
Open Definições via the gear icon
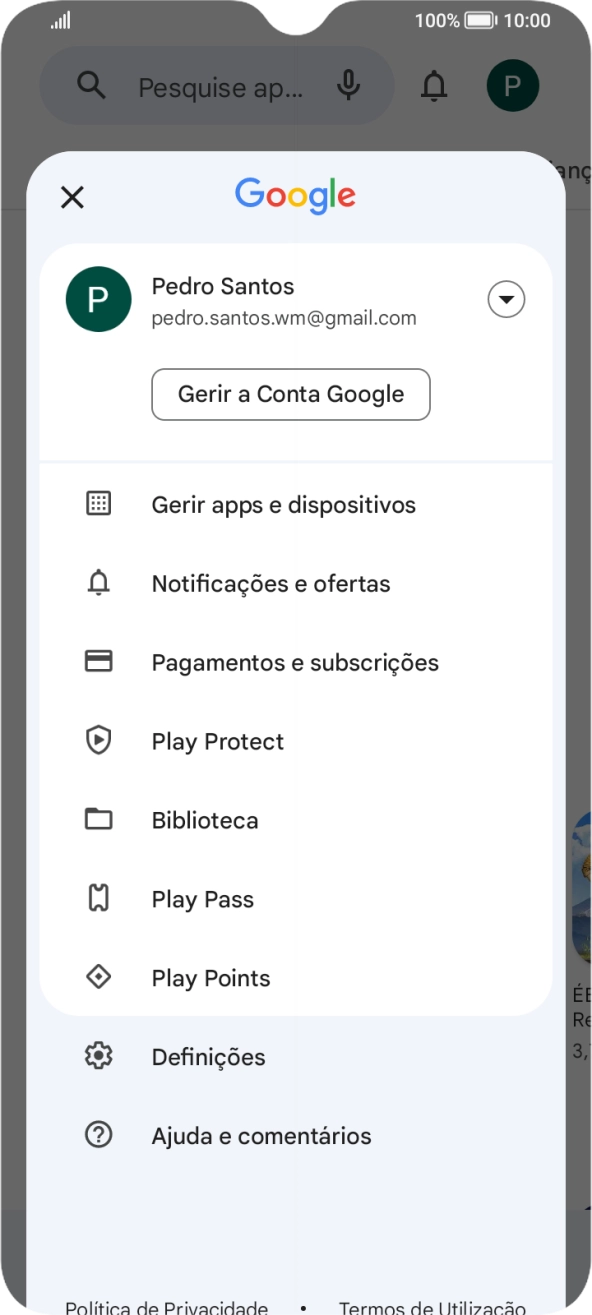click(x=98, y=1056)
